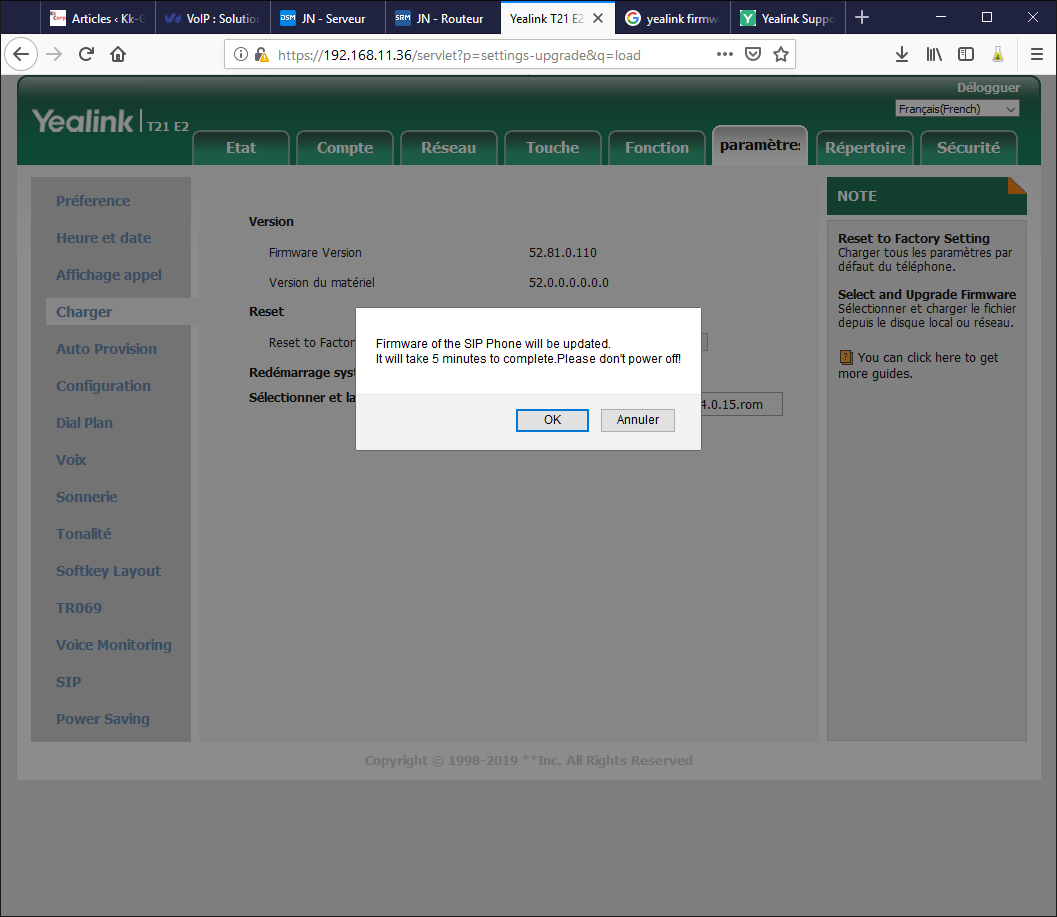Go to the browser Home icon
This screenshot has height=917, width=1057.
point(118,55)
